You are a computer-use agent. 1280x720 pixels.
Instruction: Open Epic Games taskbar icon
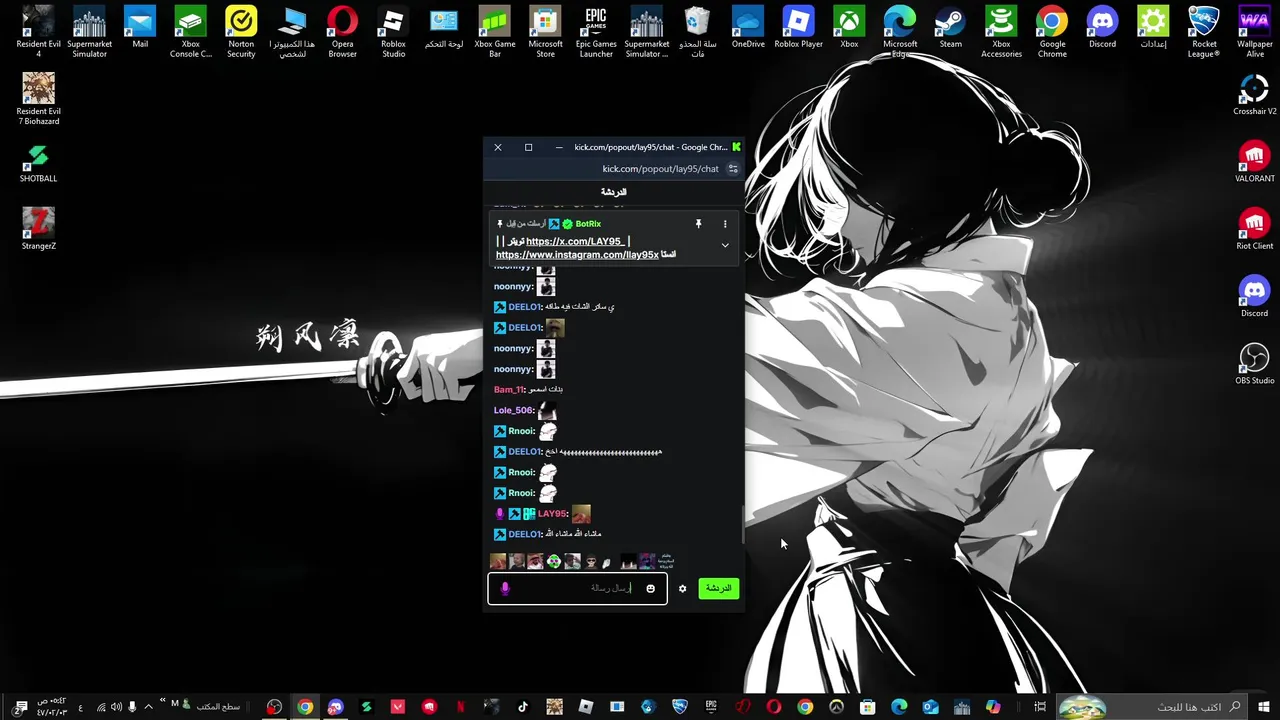point(711,707)
